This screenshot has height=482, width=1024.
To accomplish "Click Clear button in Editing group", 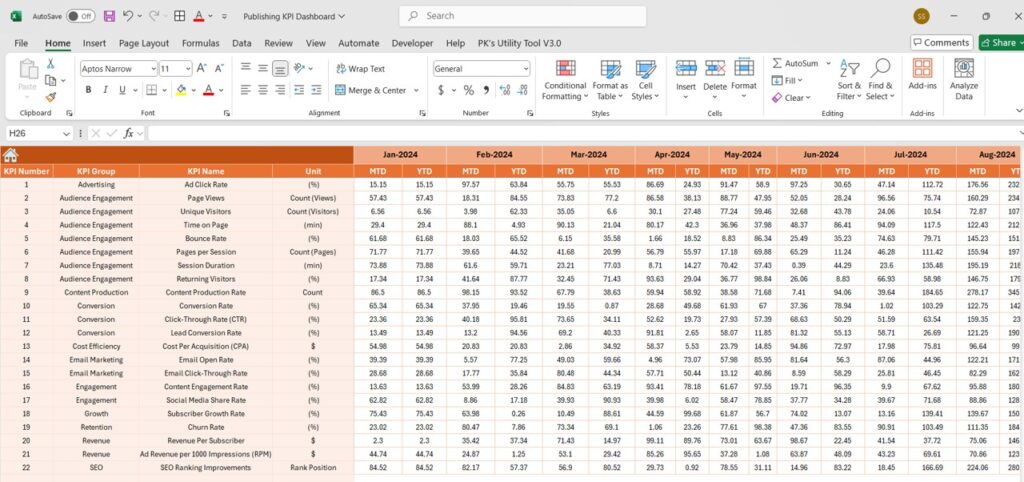I will click(x=791, y=97).
